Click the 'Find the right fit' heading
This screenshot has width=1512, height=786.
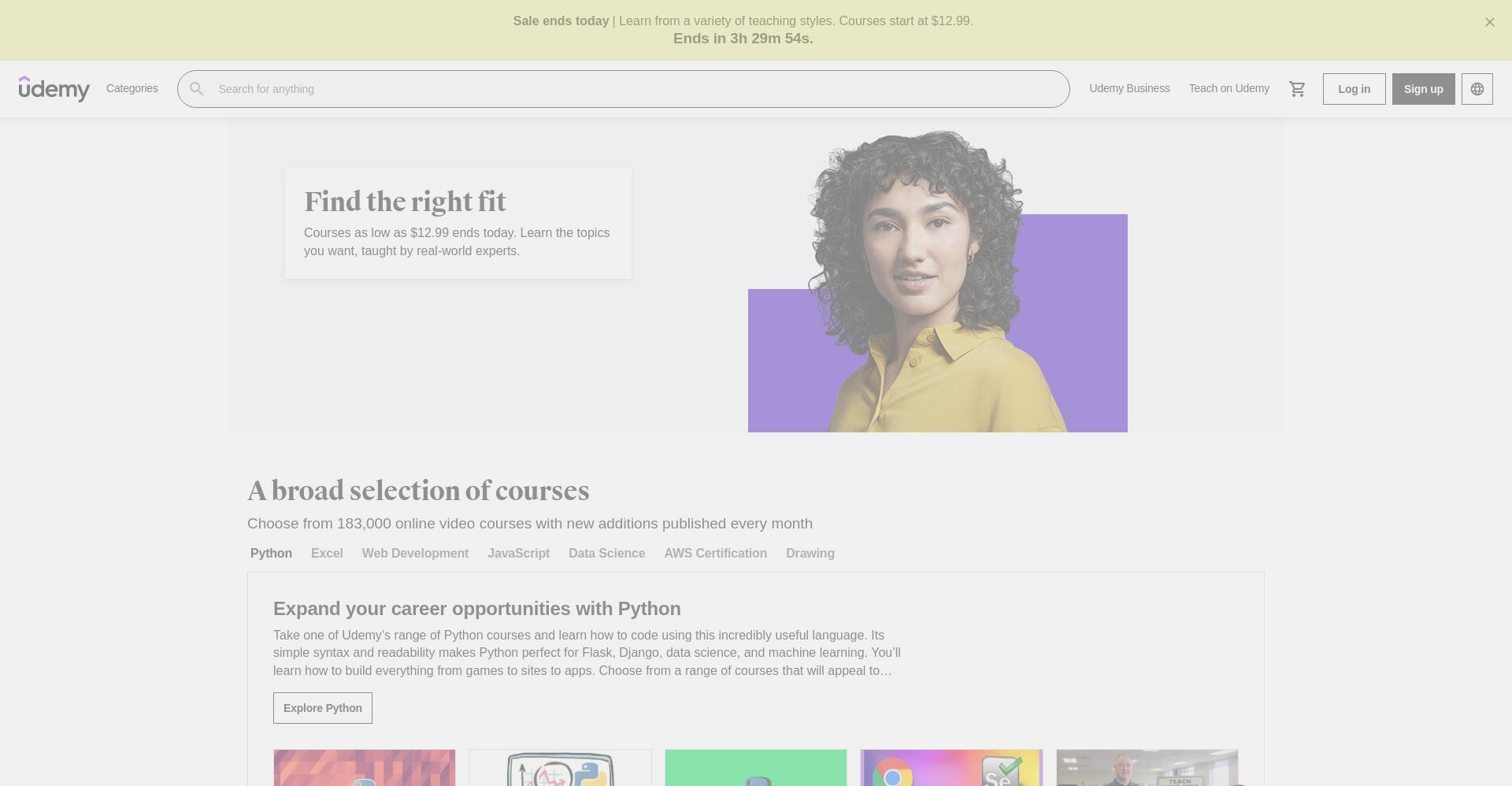(x=405, y=202)
